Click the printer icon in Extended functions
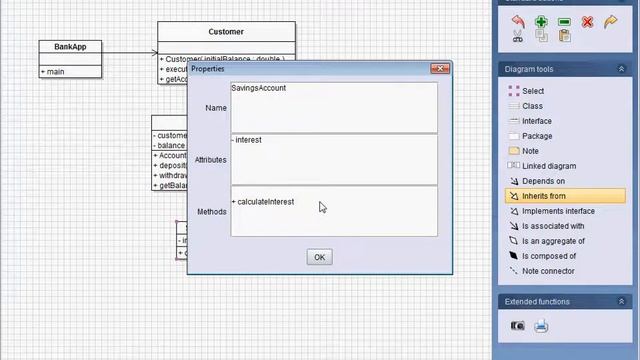This screenshot has width=640, height=360. 541,326
